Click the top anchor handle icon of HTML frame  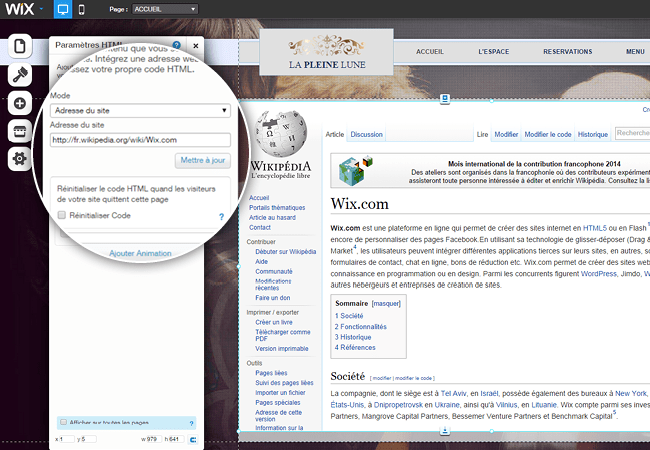tap(445, 99)
